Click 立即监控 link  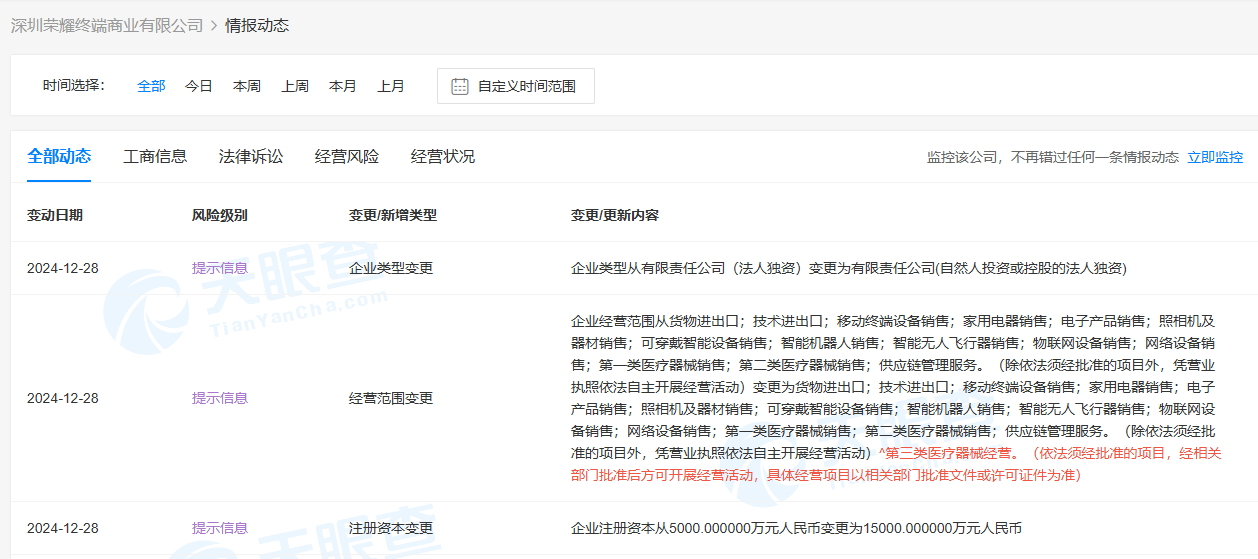[x=1215, y=157]
